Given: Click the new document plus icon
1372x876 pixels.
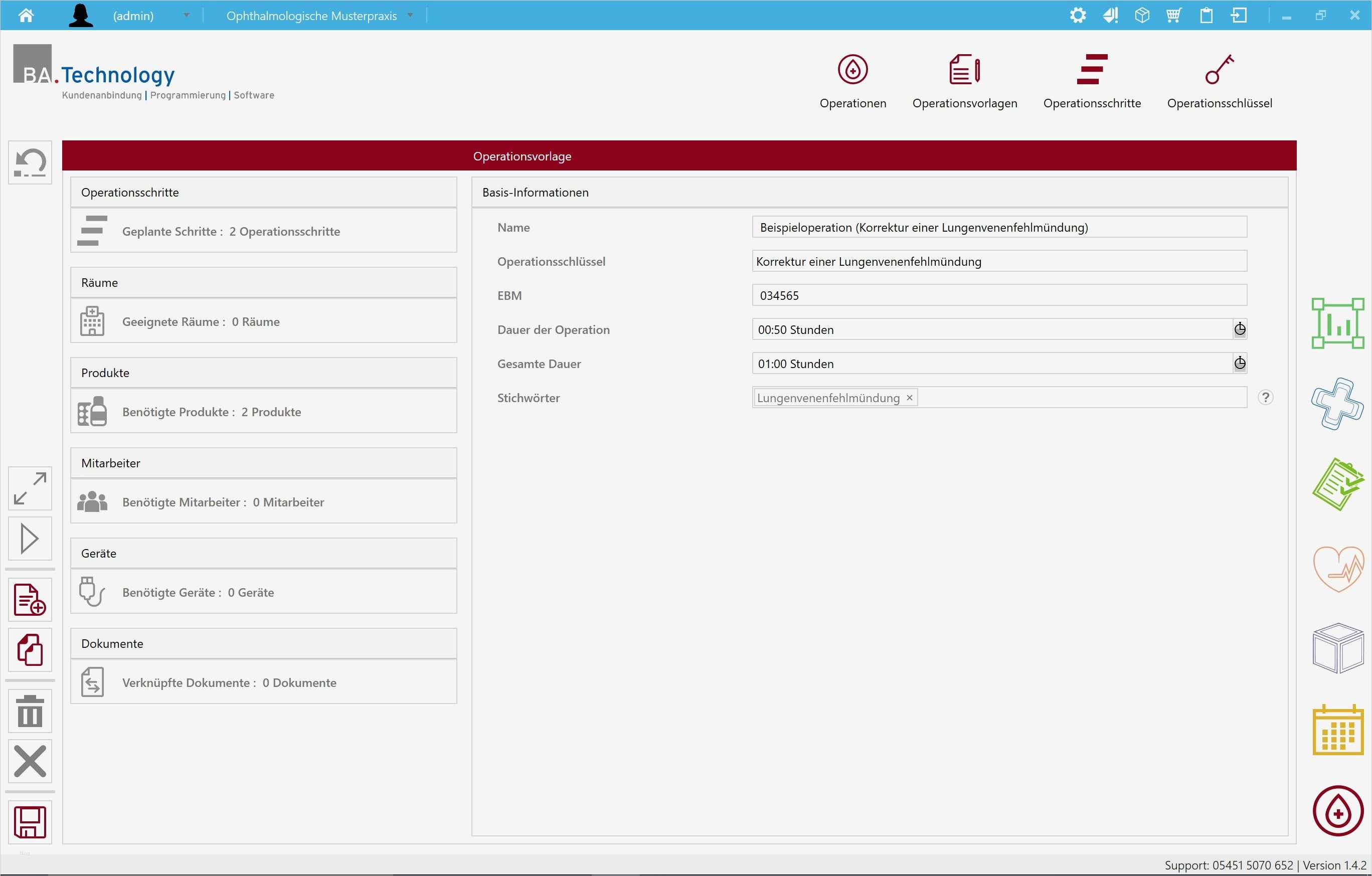Looking at the screenshot, I should (30, 599).
